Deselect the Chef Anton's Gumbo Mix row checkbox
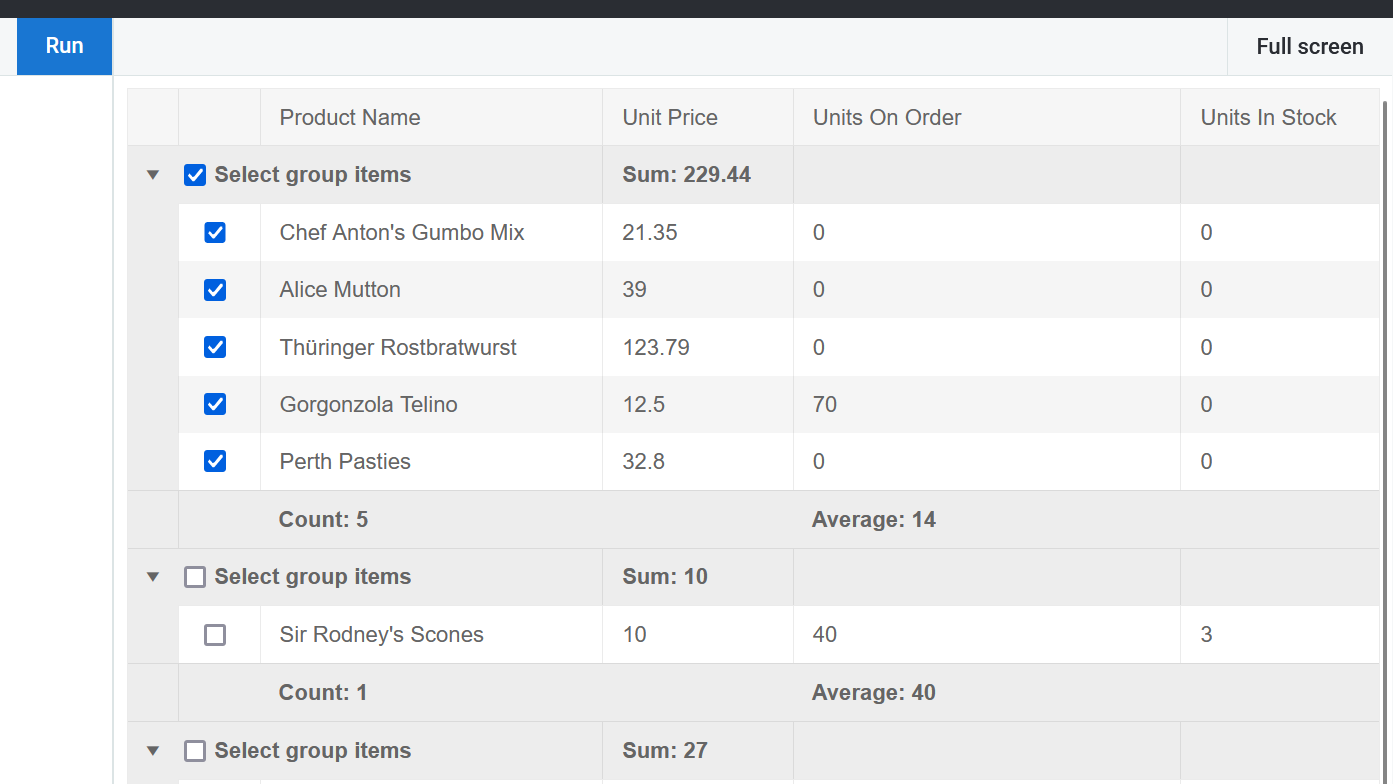This screenshot has width=1393, height=784. tap(215, 233)
